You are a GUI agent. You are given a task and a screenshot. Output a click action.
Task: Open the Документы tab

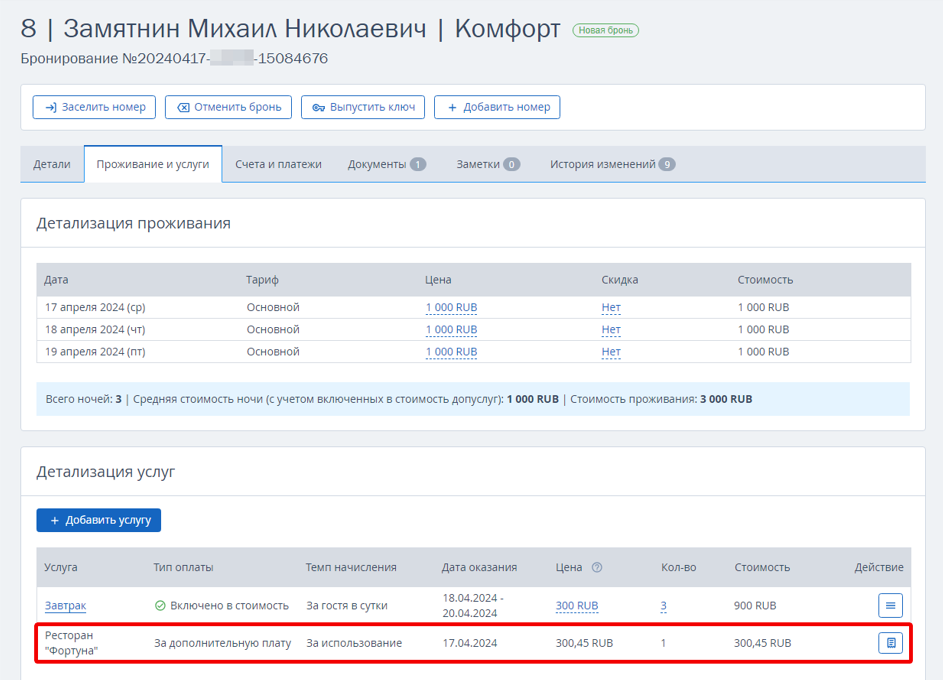[x=387, y=164]
